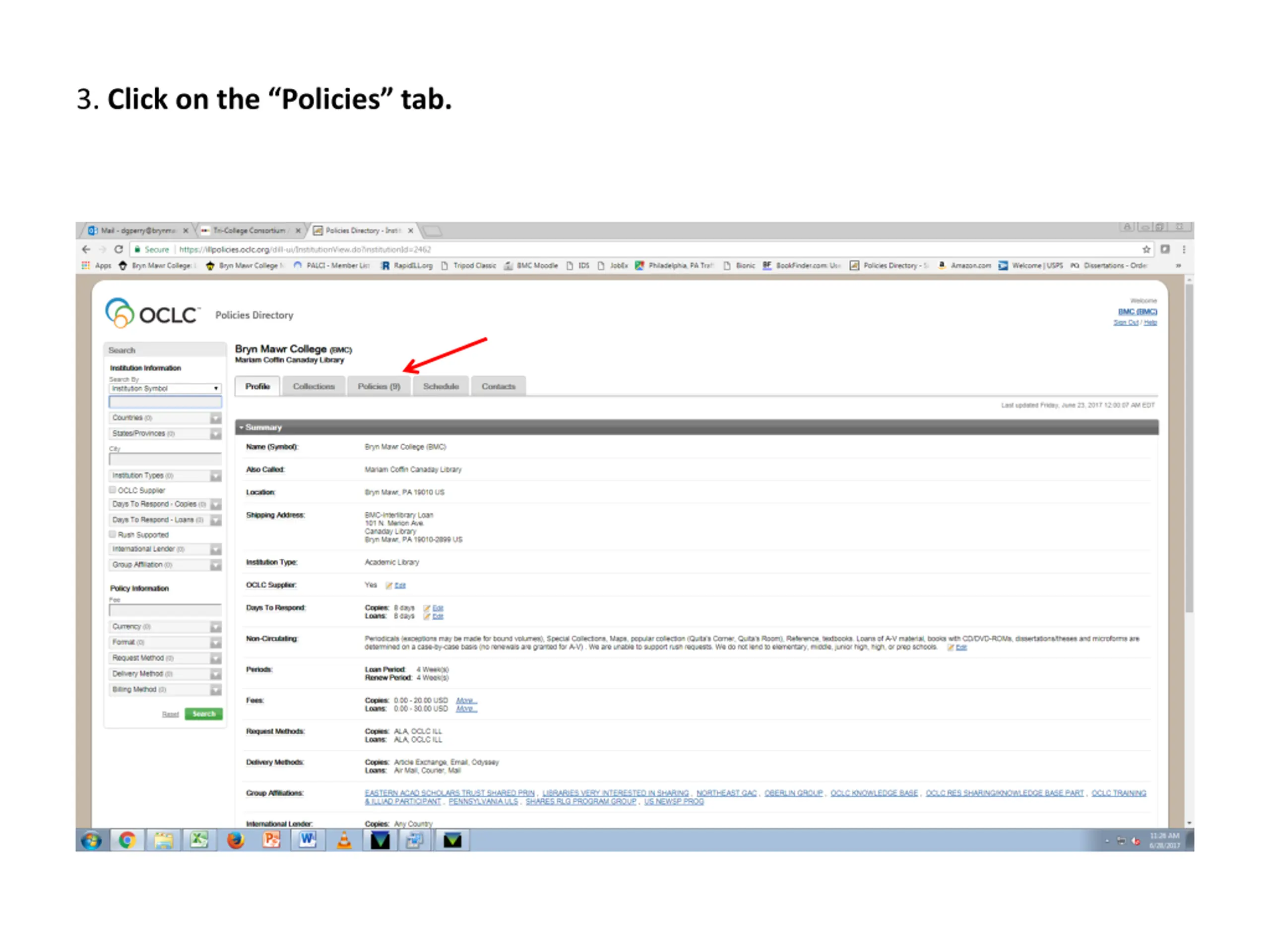Viewport: 1270px width, 952px height.
Task: Open the Institution Symbol Search By dropdown
Action: (x=165, y=389)
